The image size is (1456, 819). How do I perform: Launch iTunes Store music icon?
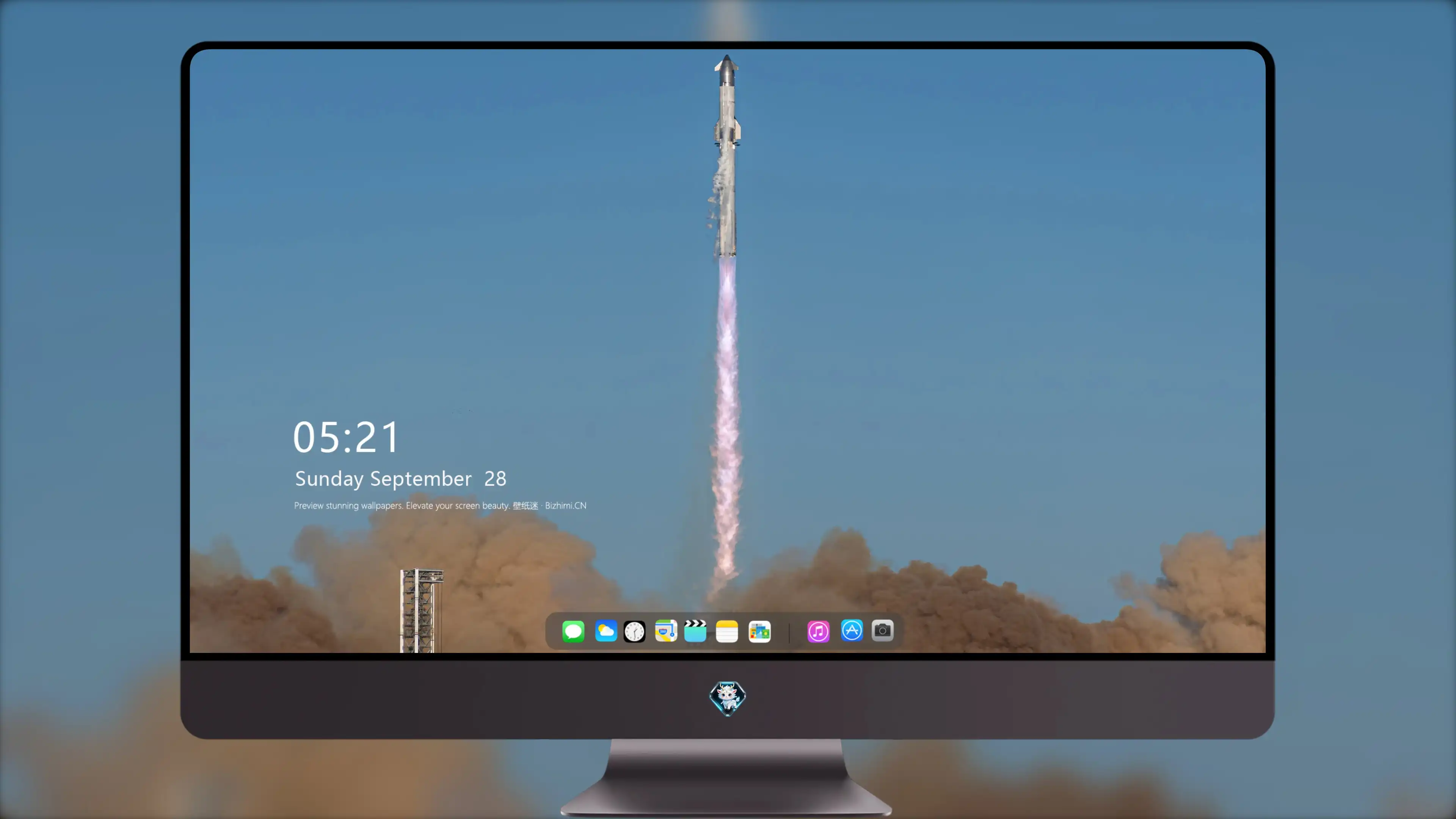pyautogui.click(x=819, y=631)
